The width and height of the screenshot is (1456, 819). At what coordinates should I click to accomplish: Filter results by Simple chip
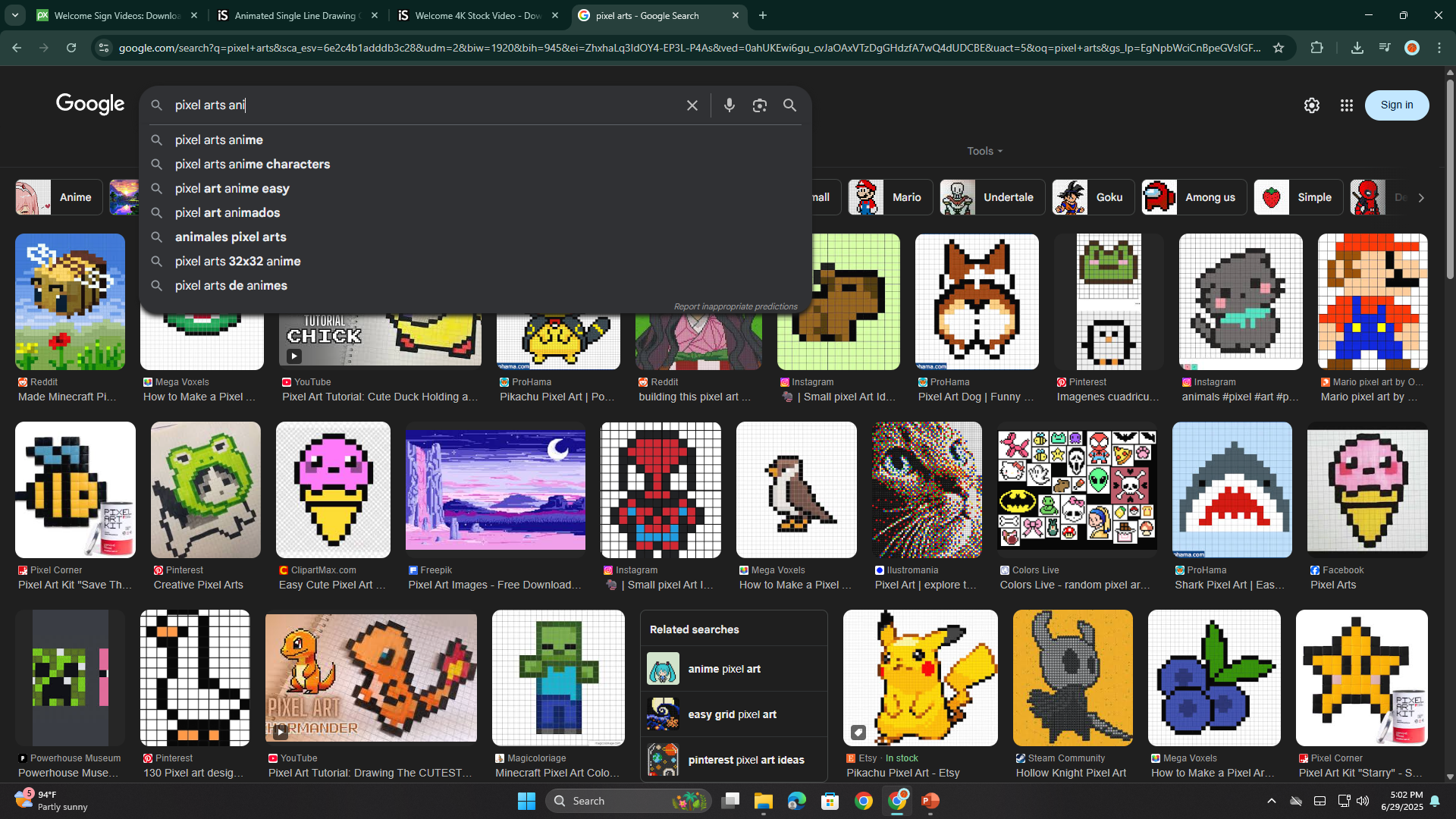[x=1298, y=197]
